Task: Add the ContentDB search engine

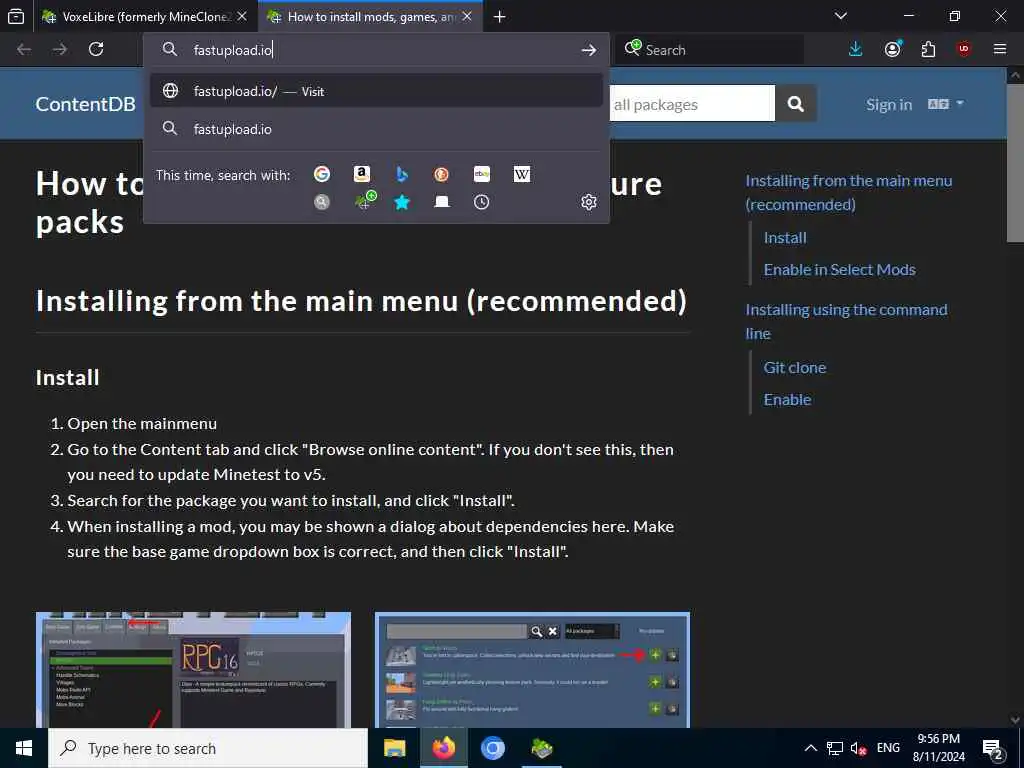Action: 366,201
